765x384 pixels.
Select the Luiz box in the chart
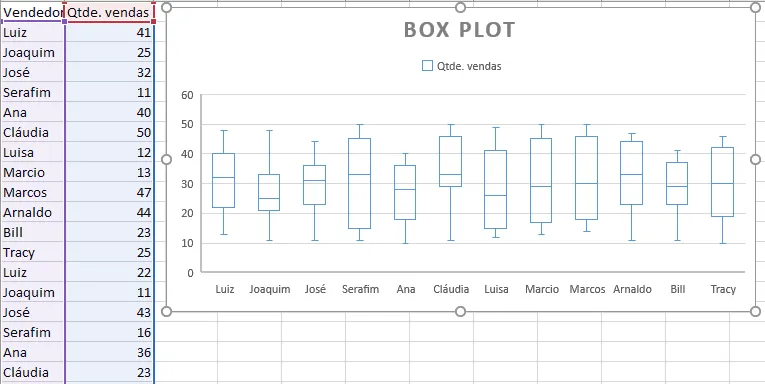[x=223, y=181]
